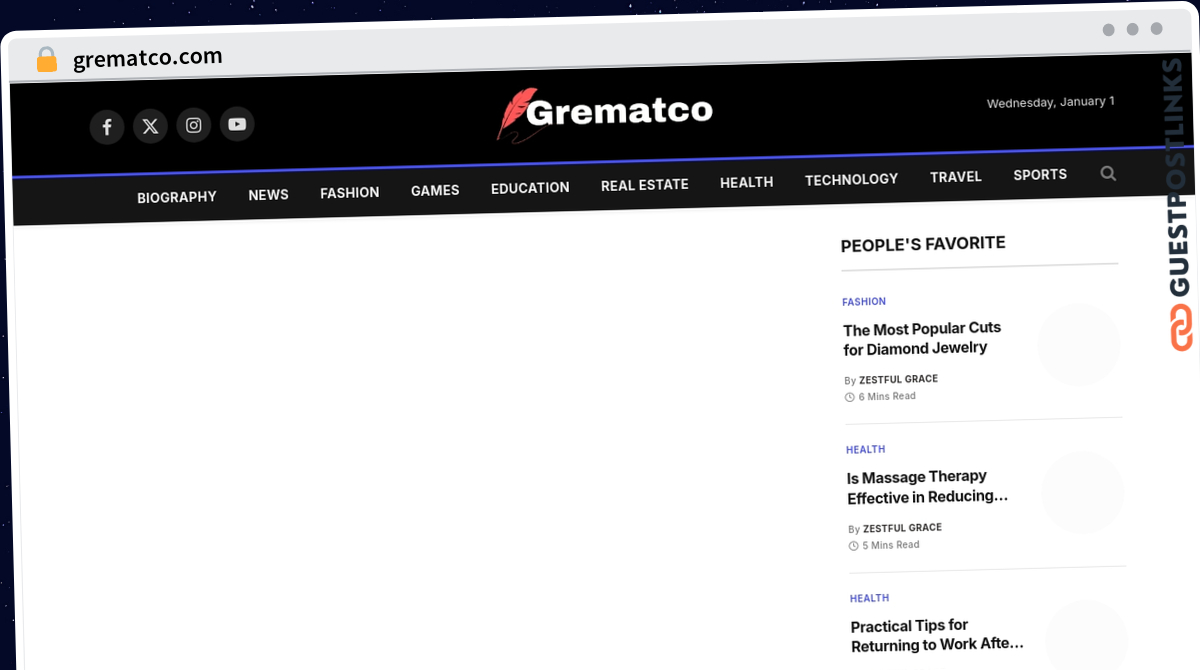Viewport: 1200px width, 670px height.
Task: Click the padlock icon in address bar
Action: (46, 60)
